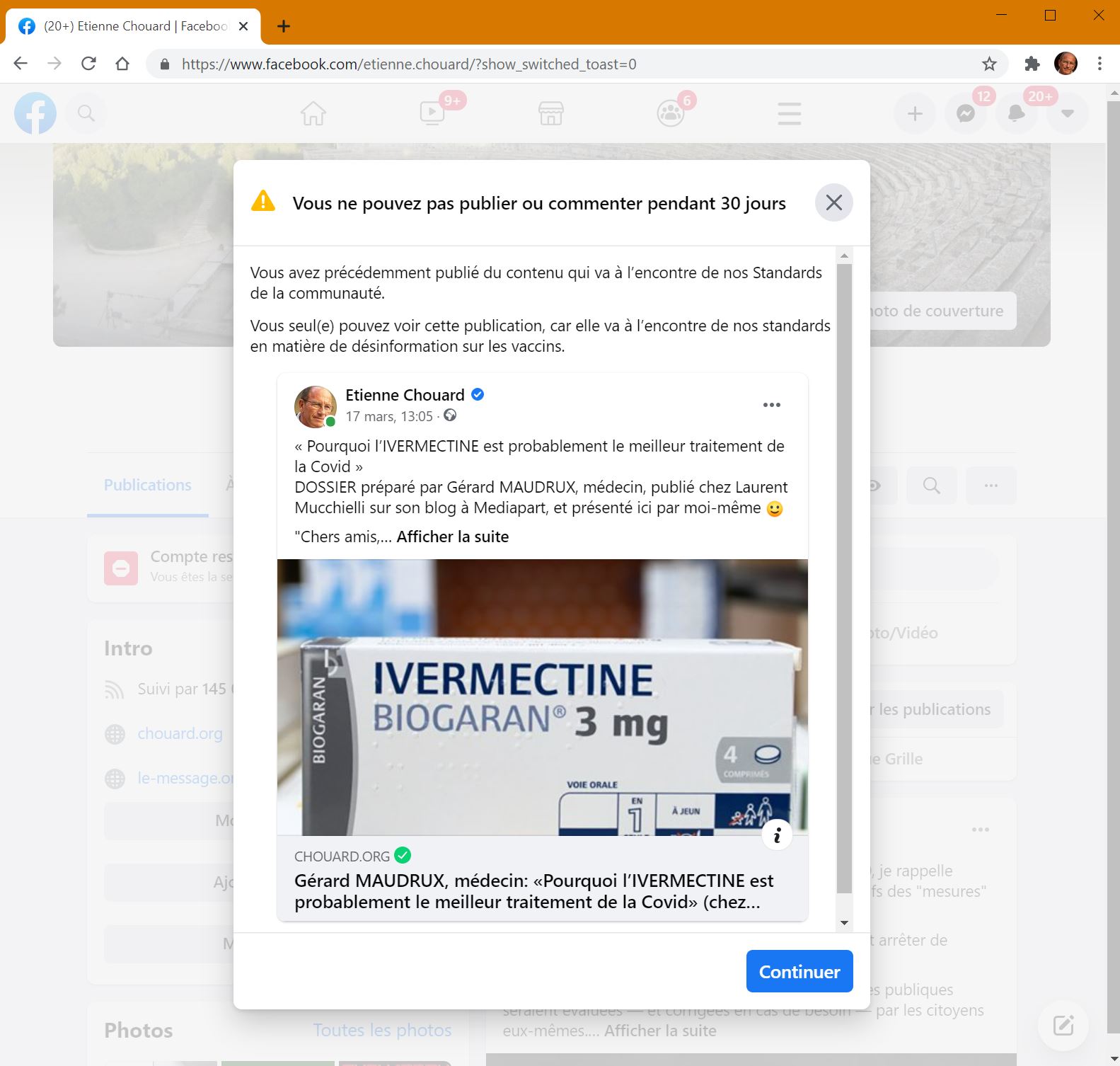Click Etienne Chouard's avatar in the post
1120x1066 pixels.
[315, 407]
